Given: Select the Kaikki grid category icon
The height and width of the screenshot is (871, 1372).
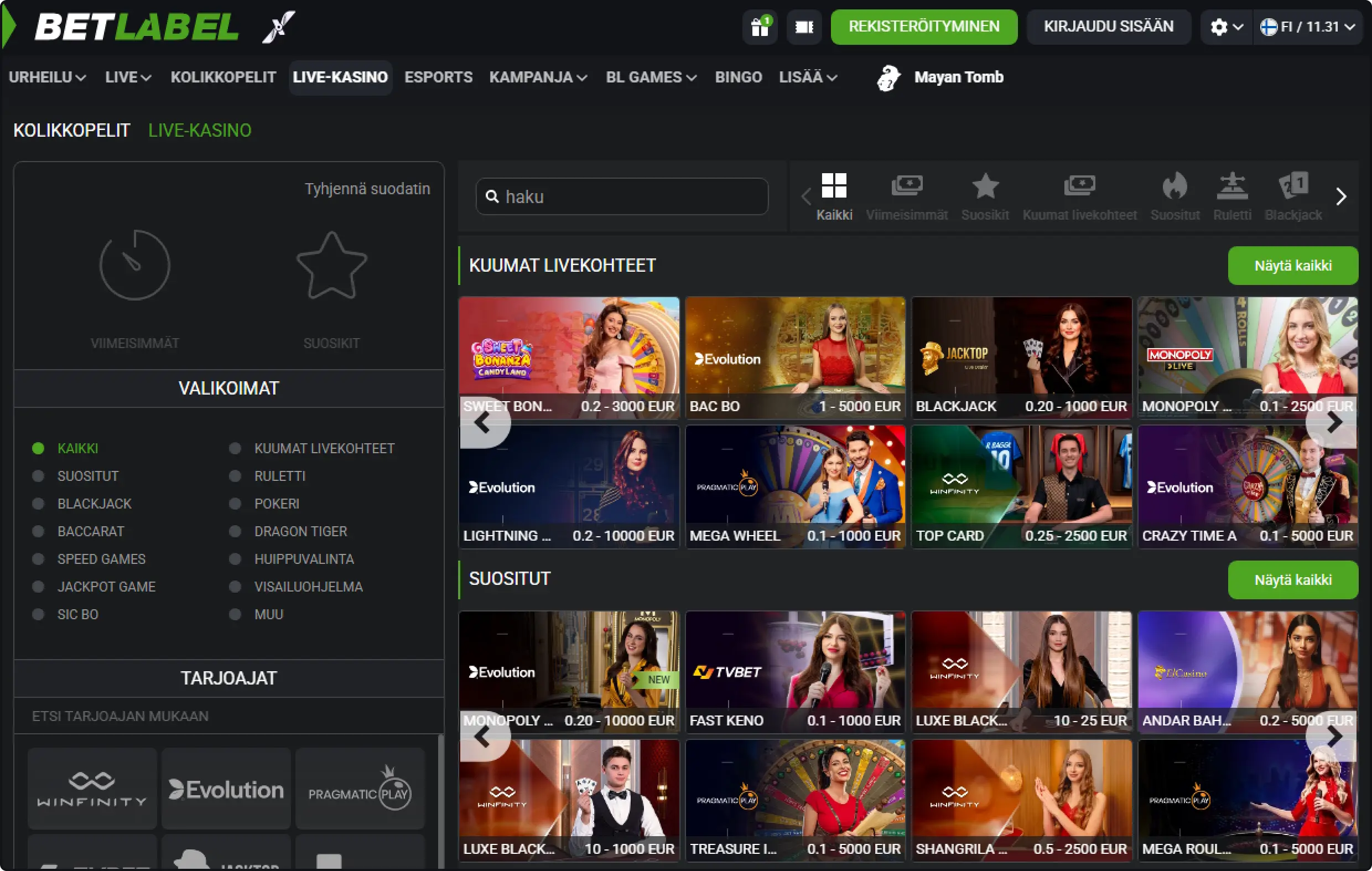Looking at the screenshot, I should (x=834, y=196).
